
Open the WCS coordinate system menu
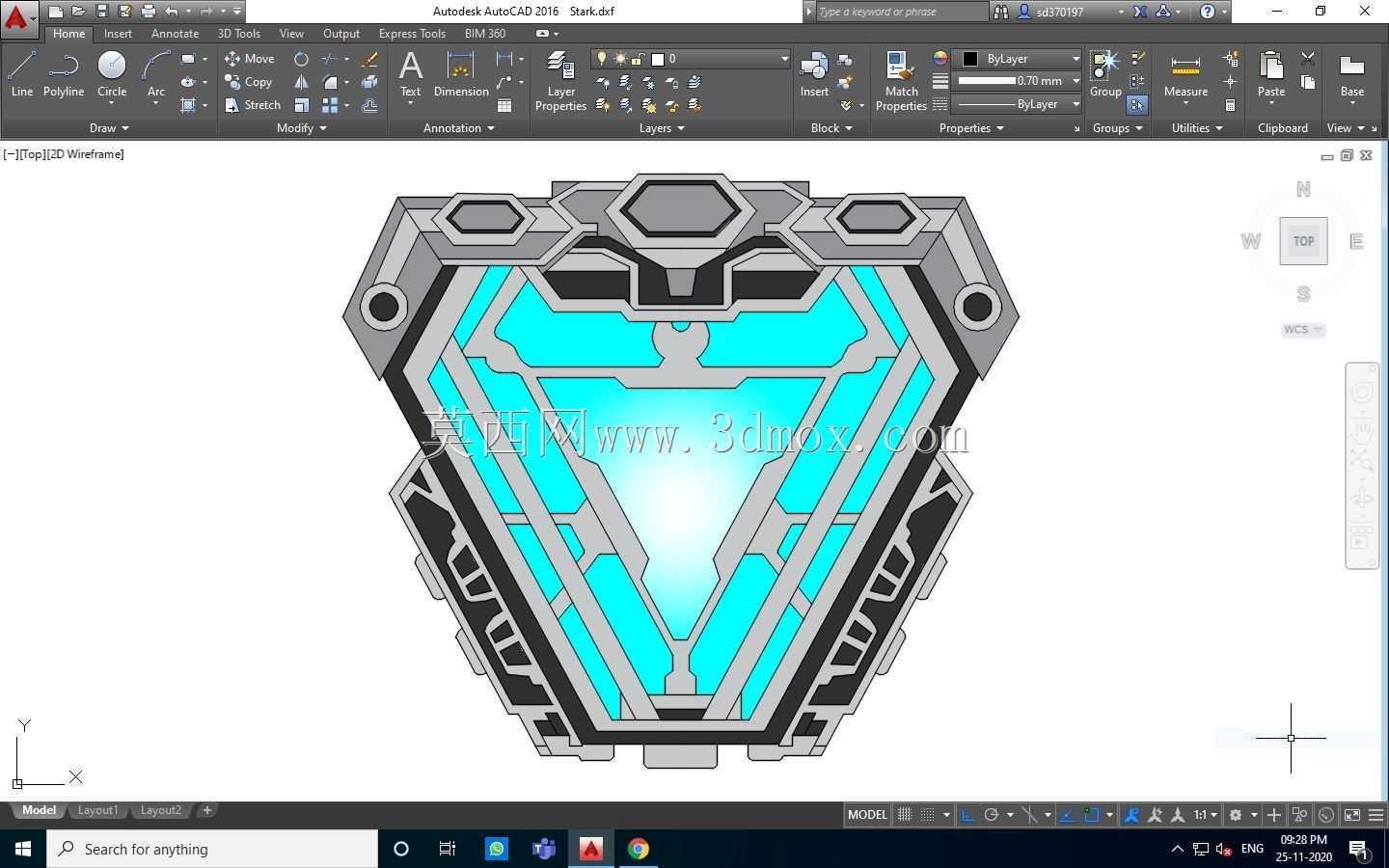click(x=1303, y=330)
